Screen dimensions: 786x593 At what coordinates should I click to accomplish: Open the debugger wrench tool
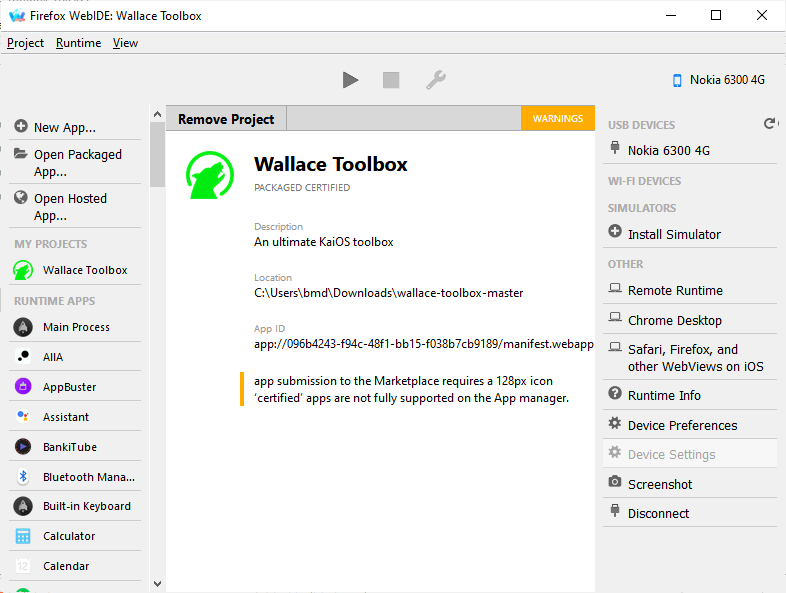(x=436, y=80)
